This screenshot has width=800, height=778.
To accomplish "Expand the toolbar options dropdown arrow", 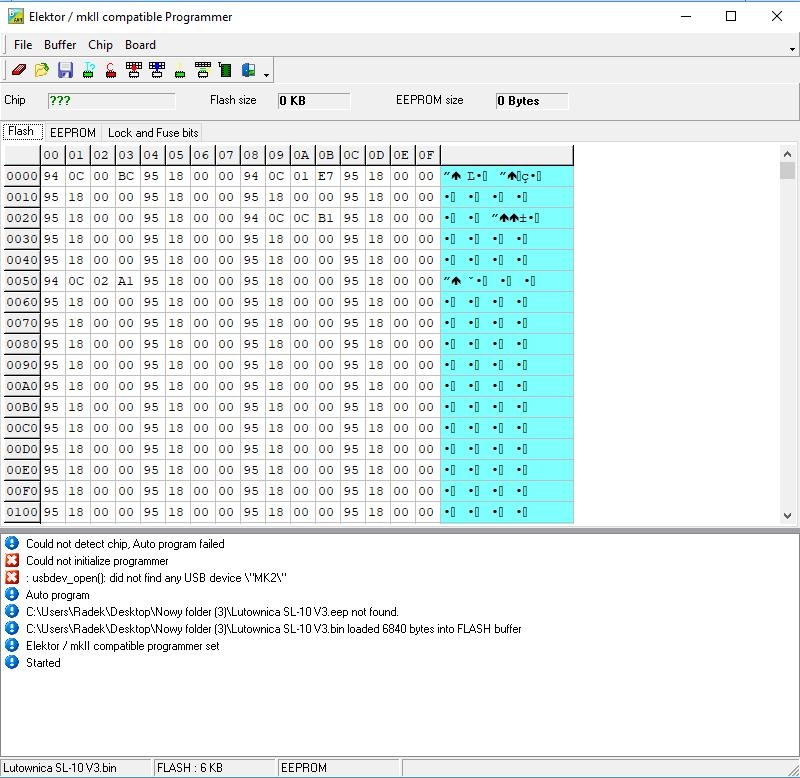I will pyautogui.click(x=267, y=74).
